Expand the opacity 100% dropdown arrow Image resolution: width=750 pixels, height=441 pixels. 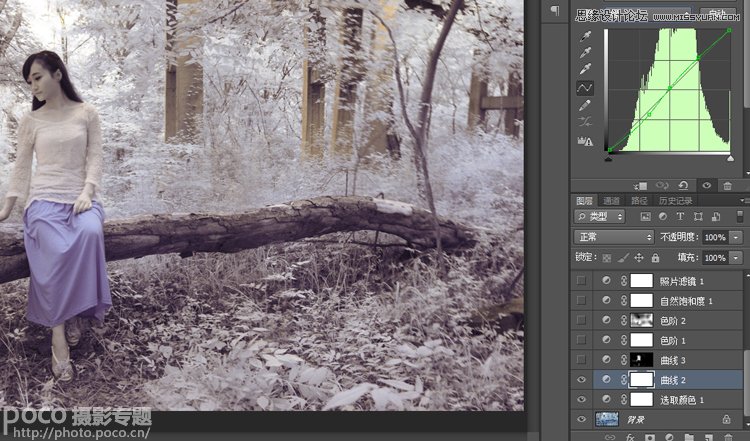(x=735, y=237)
